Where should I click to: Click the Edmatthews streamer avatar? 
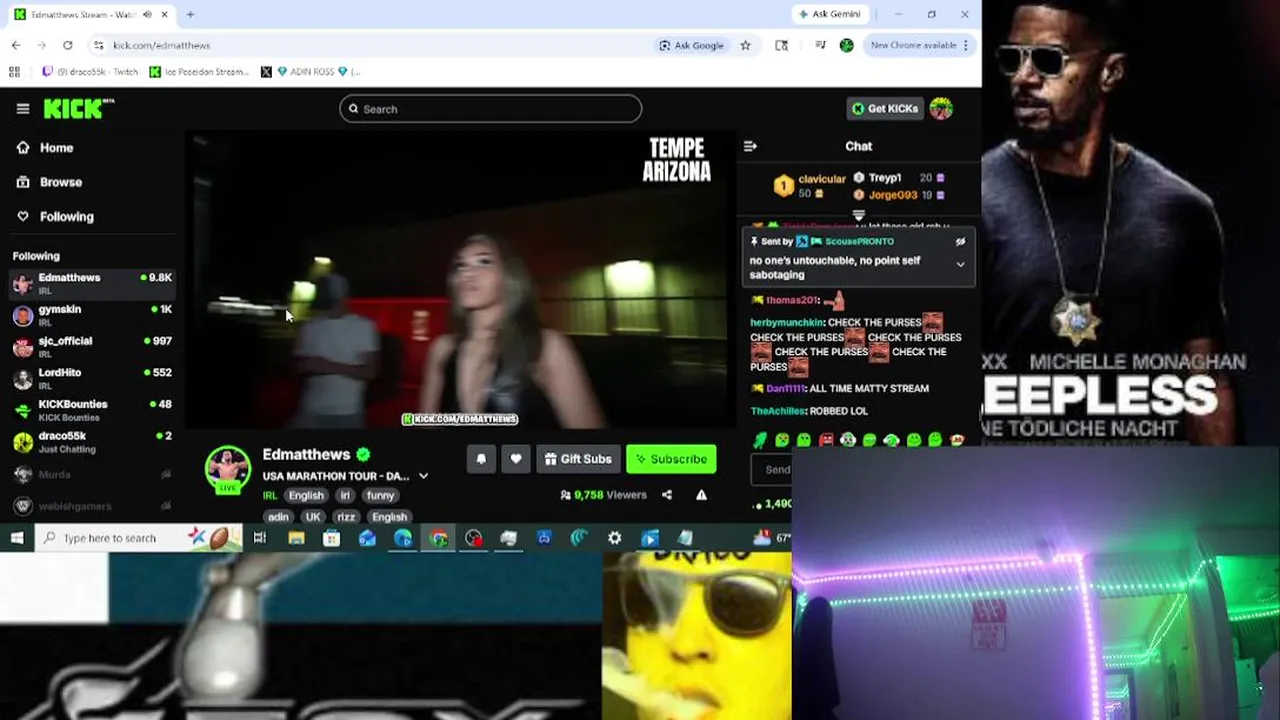click(228, 468)
